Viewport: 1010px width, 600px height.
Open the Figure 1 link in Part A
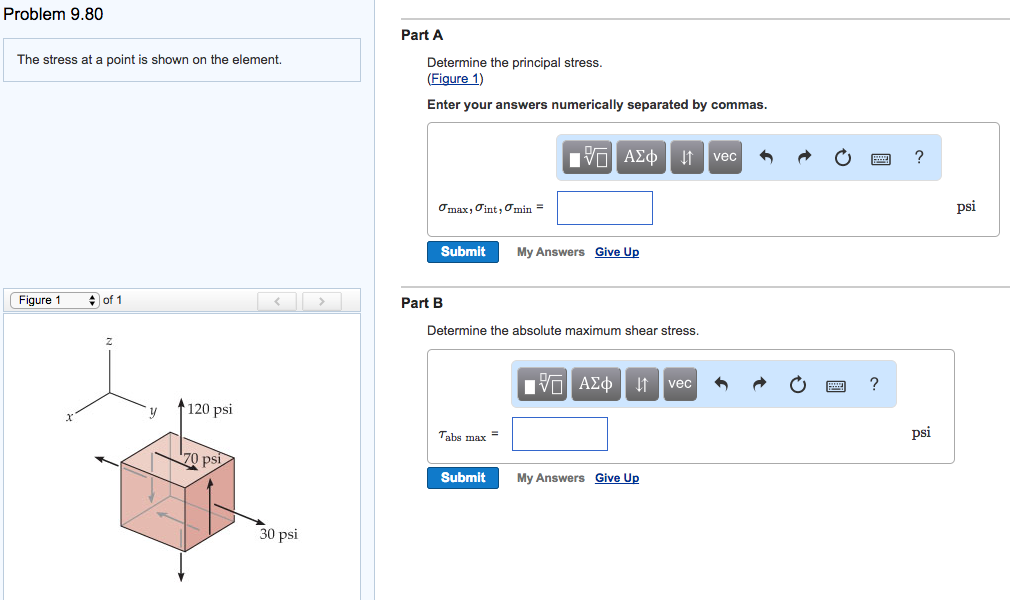[x=455, y=79]
